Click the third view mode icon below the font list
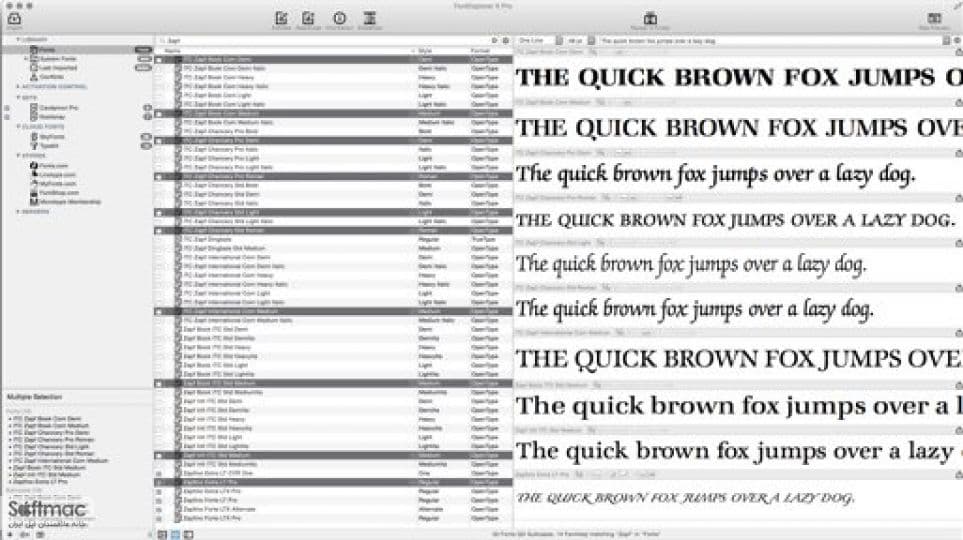This screenshot has width=963, height=540. click(189, 535)
